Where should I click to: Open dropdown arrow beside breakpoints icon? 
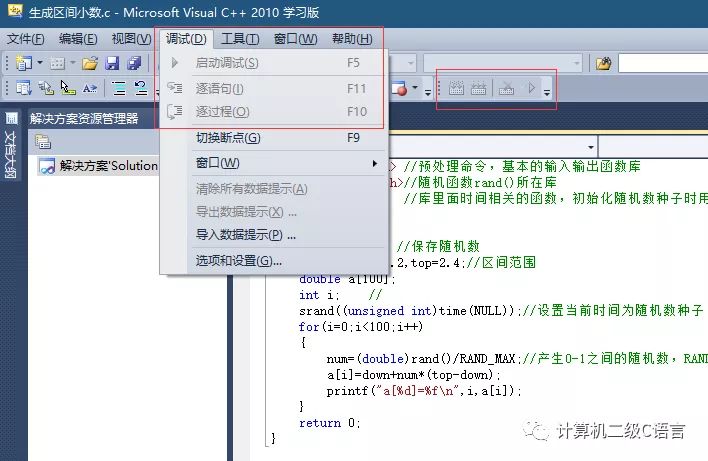(x=415, y=88)
